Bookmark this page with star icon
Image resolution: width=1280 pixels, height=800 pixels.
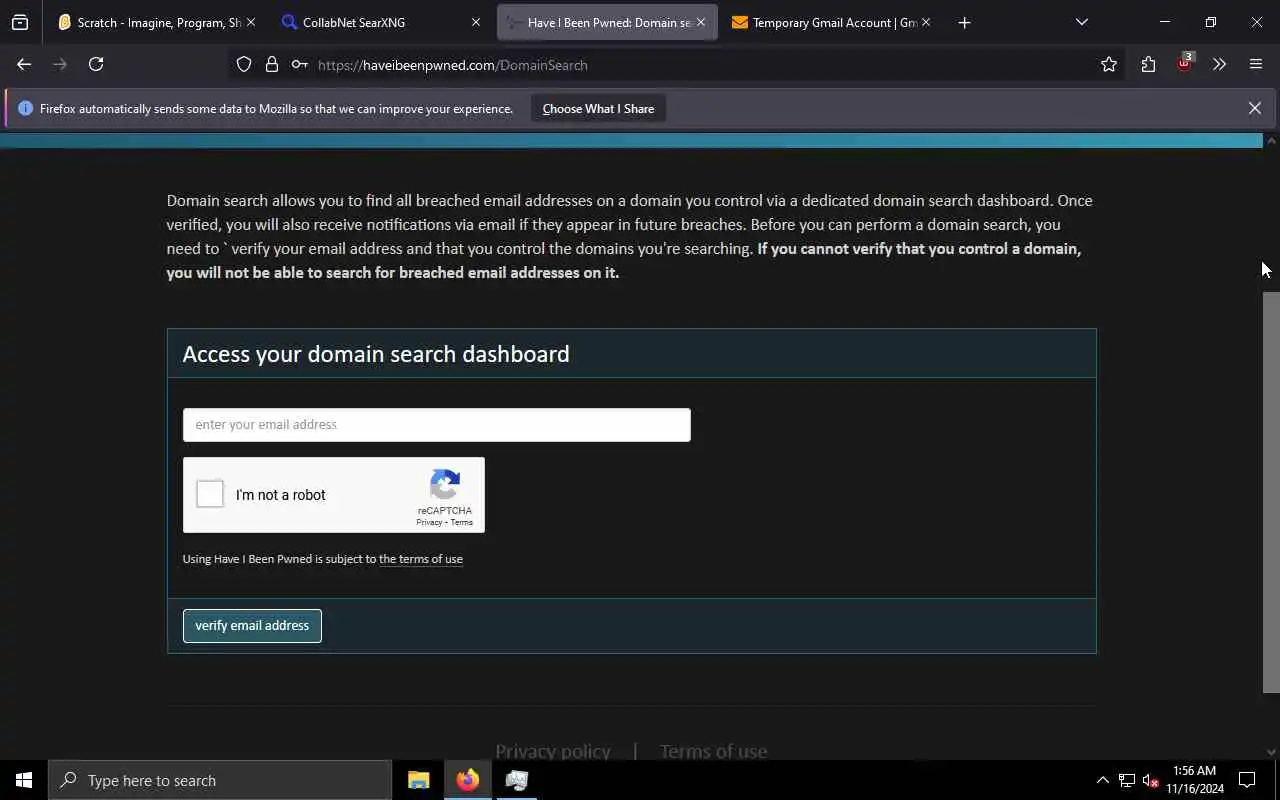[1108, 65]
